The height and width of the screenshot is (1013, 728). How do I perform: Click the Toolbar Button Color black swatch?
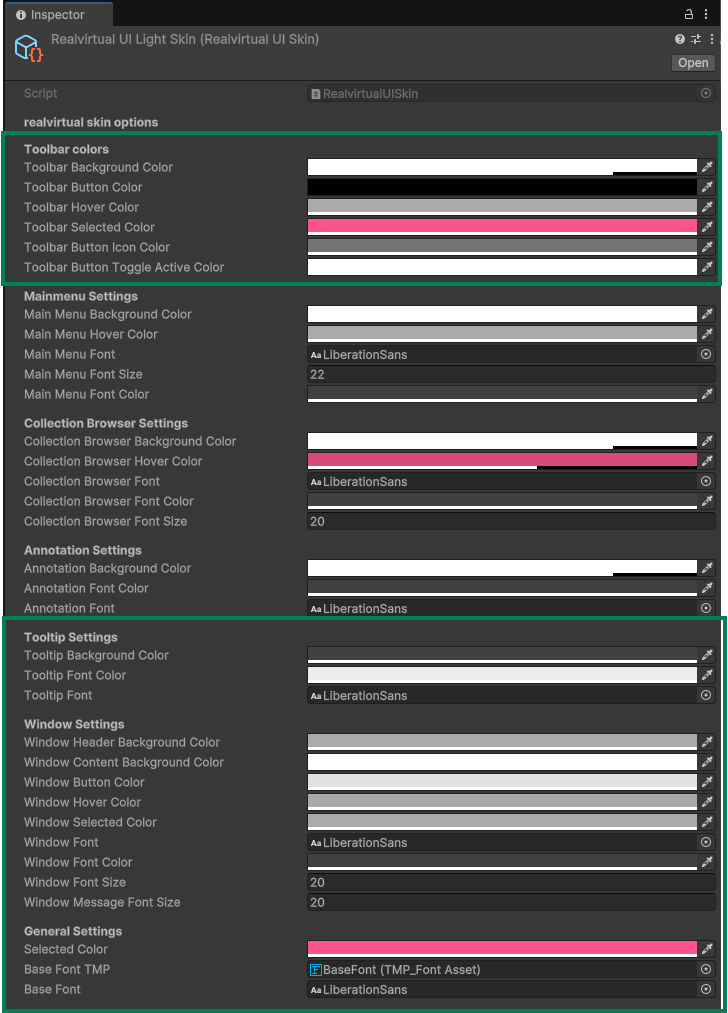pyautogui.click(x=501, y=187)
